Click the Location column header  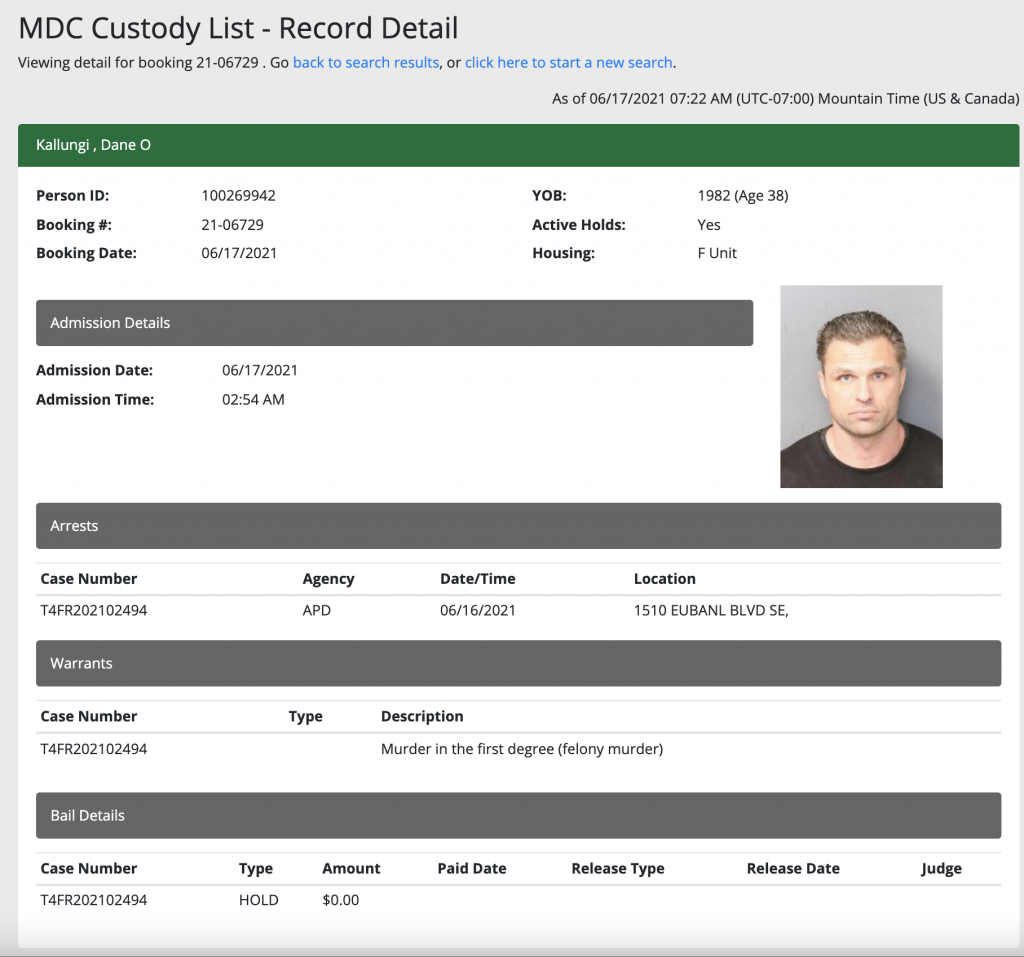coord(664,579)
